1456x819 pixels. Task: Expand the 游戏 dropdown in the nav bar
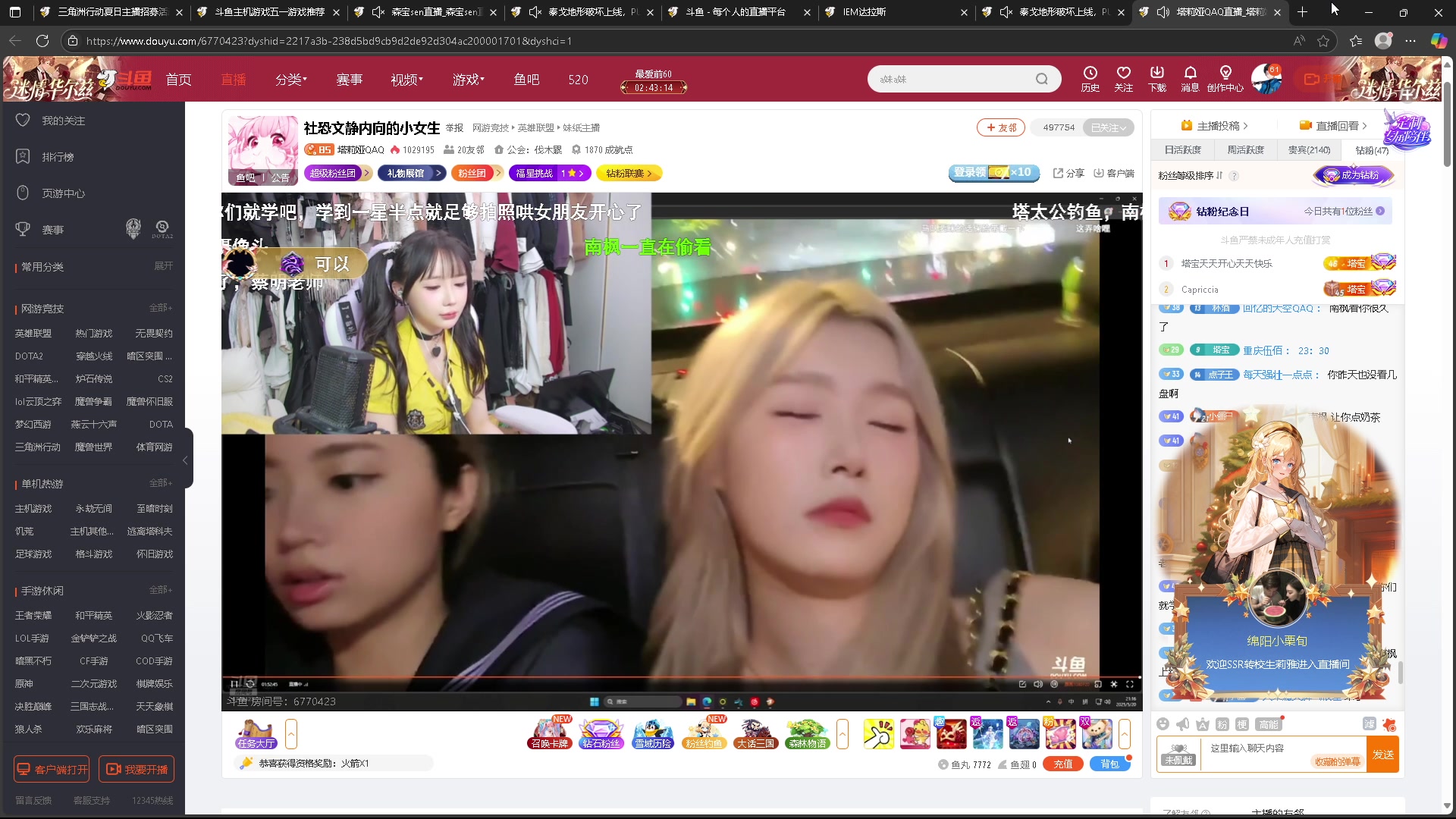click(469, 79)
